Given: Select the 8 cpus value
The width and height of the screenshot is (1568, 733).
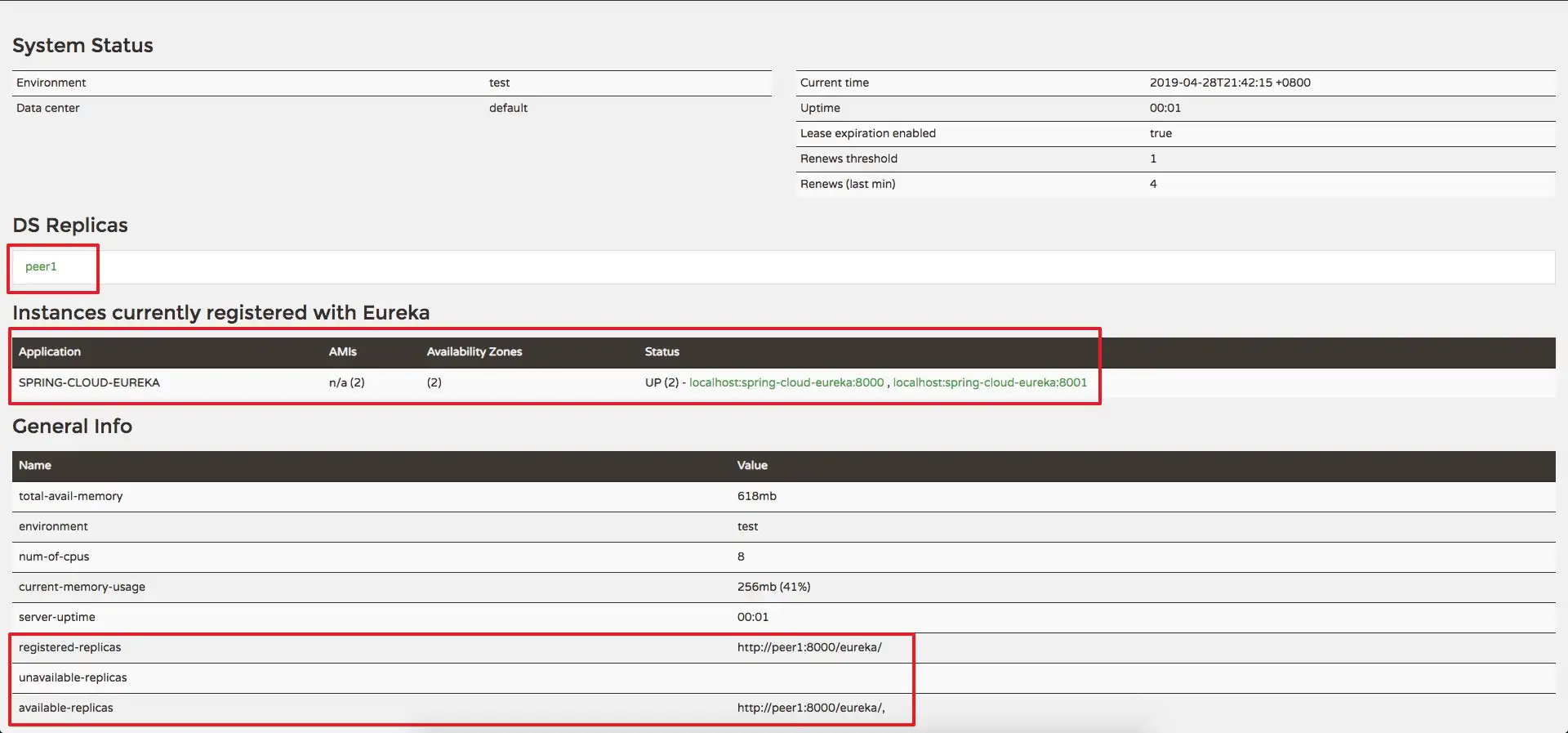Looking at the screenshot, I should coord(741,556).
